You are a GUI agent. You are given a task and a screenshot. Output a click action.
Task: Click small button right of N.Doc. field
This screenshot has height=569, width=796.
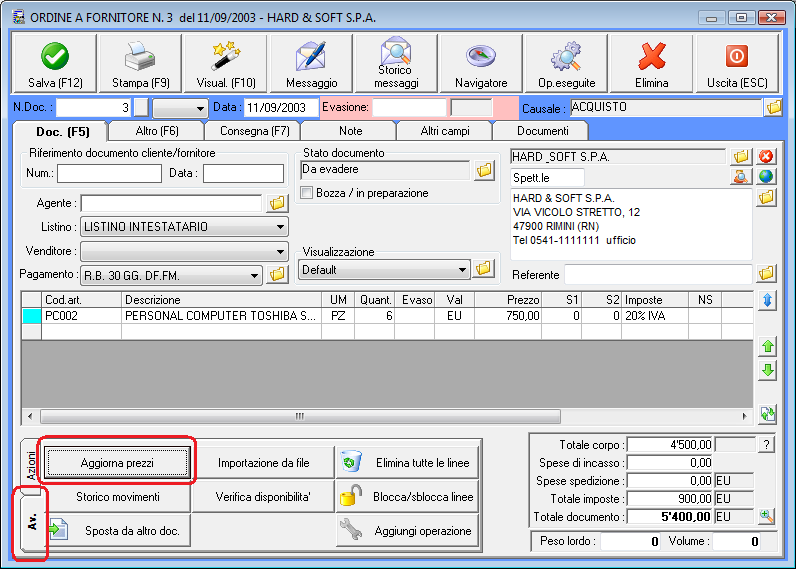tap(141, 108)
